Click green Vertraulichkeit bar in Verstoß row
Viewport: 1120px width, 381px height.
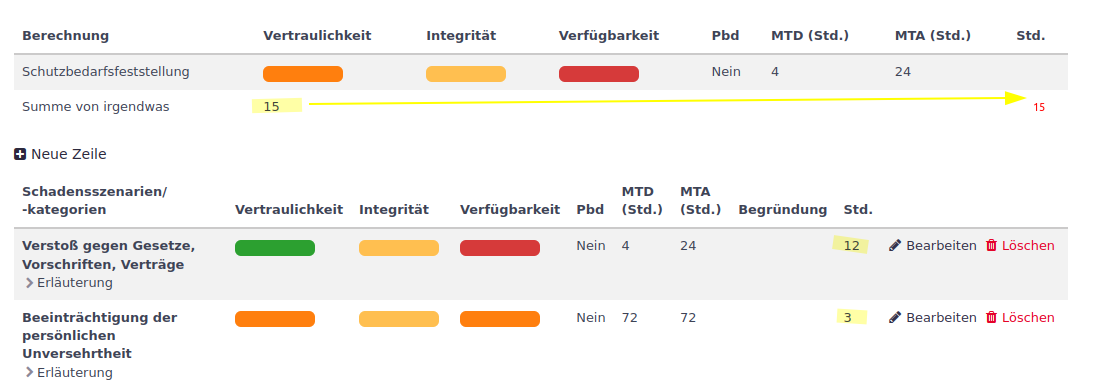[275, 248]
